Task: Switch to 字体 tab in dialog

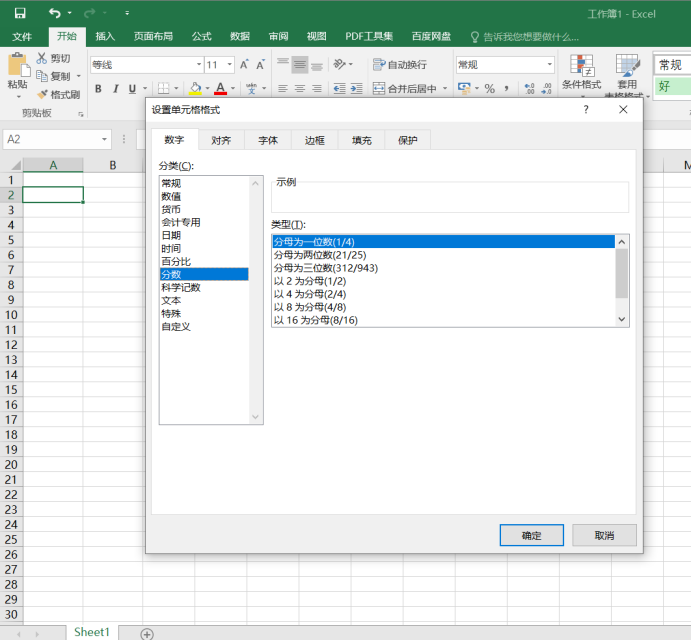Action: 268,140
